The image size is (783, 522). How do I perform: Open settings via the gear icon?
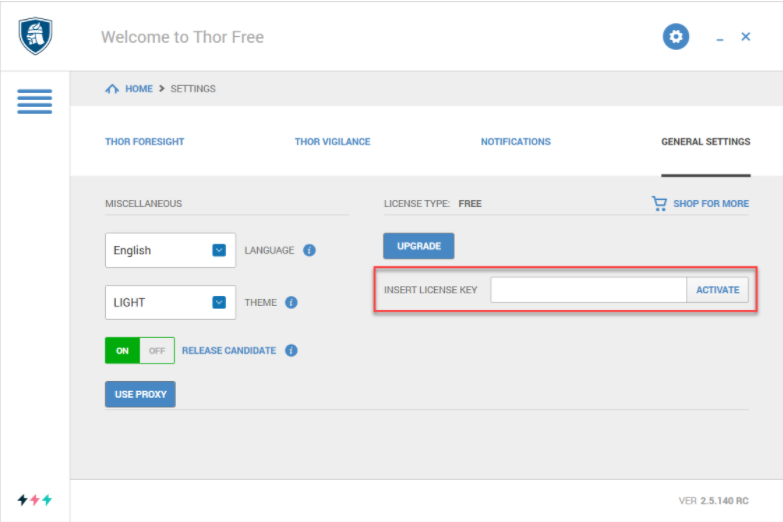point(676,36)
